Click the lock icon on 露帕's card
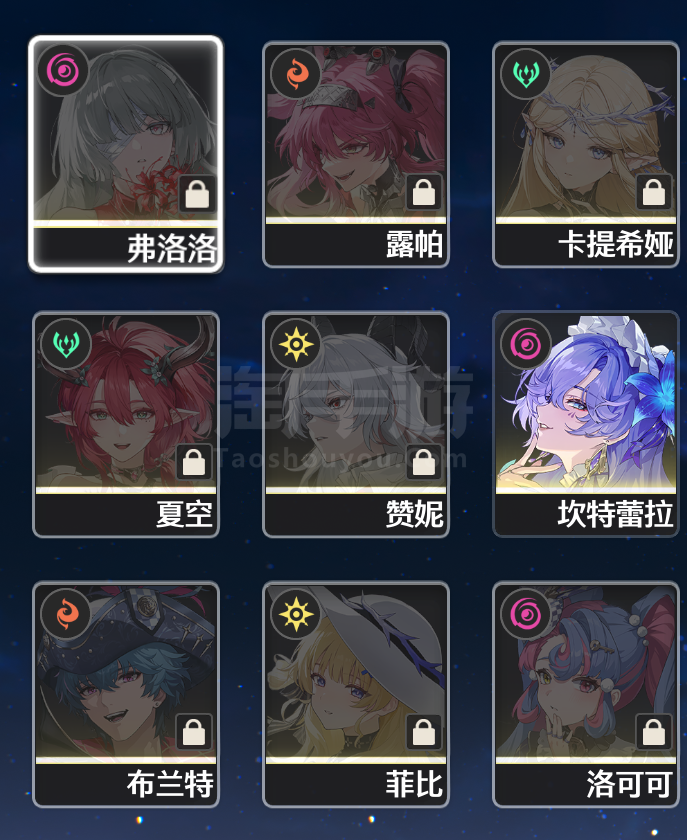Viewport: 687px width, 840px height. pos(424,192)
